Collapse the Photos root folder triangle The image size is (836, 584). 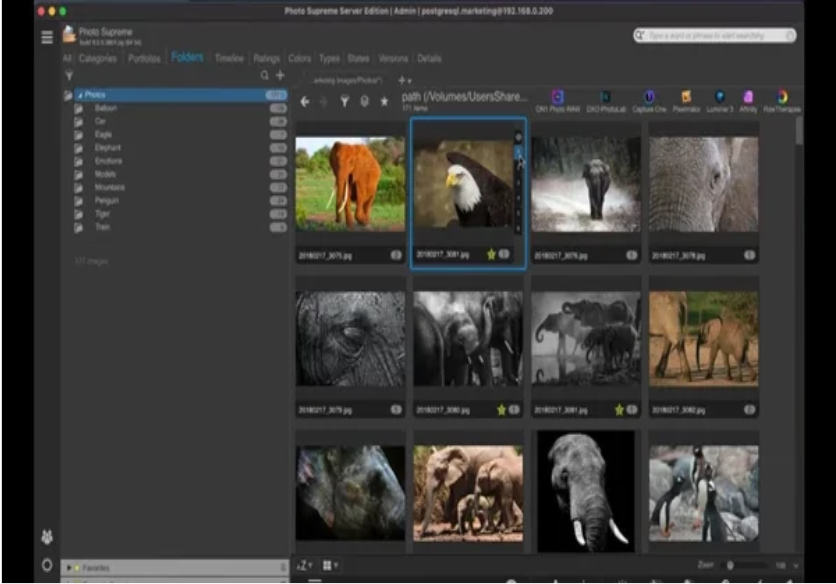coord(80,95)
